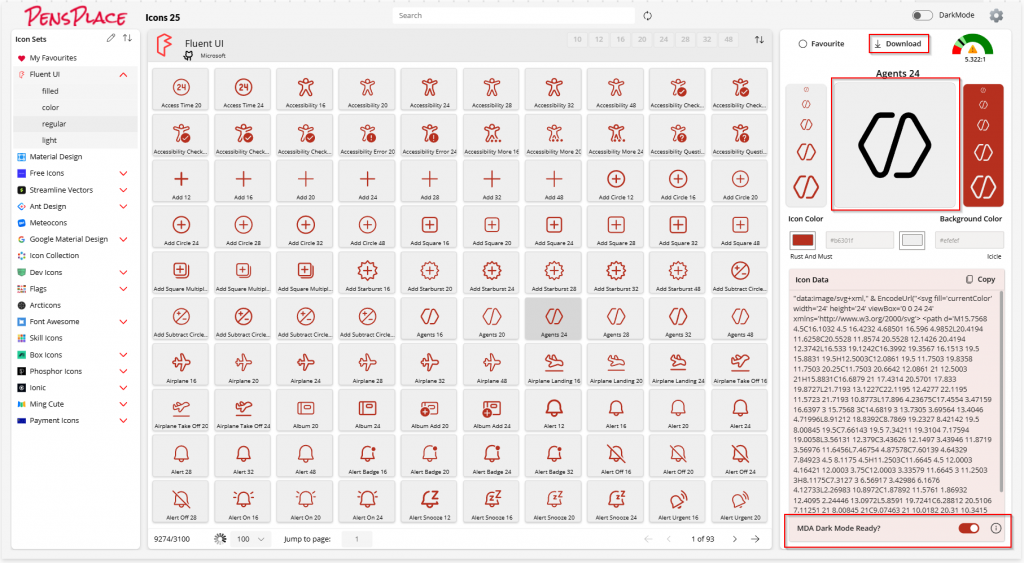The image size is (1024, 563).
Task: Toggle MDA Dark Mode Ready switch
Action: coord(968,528)
